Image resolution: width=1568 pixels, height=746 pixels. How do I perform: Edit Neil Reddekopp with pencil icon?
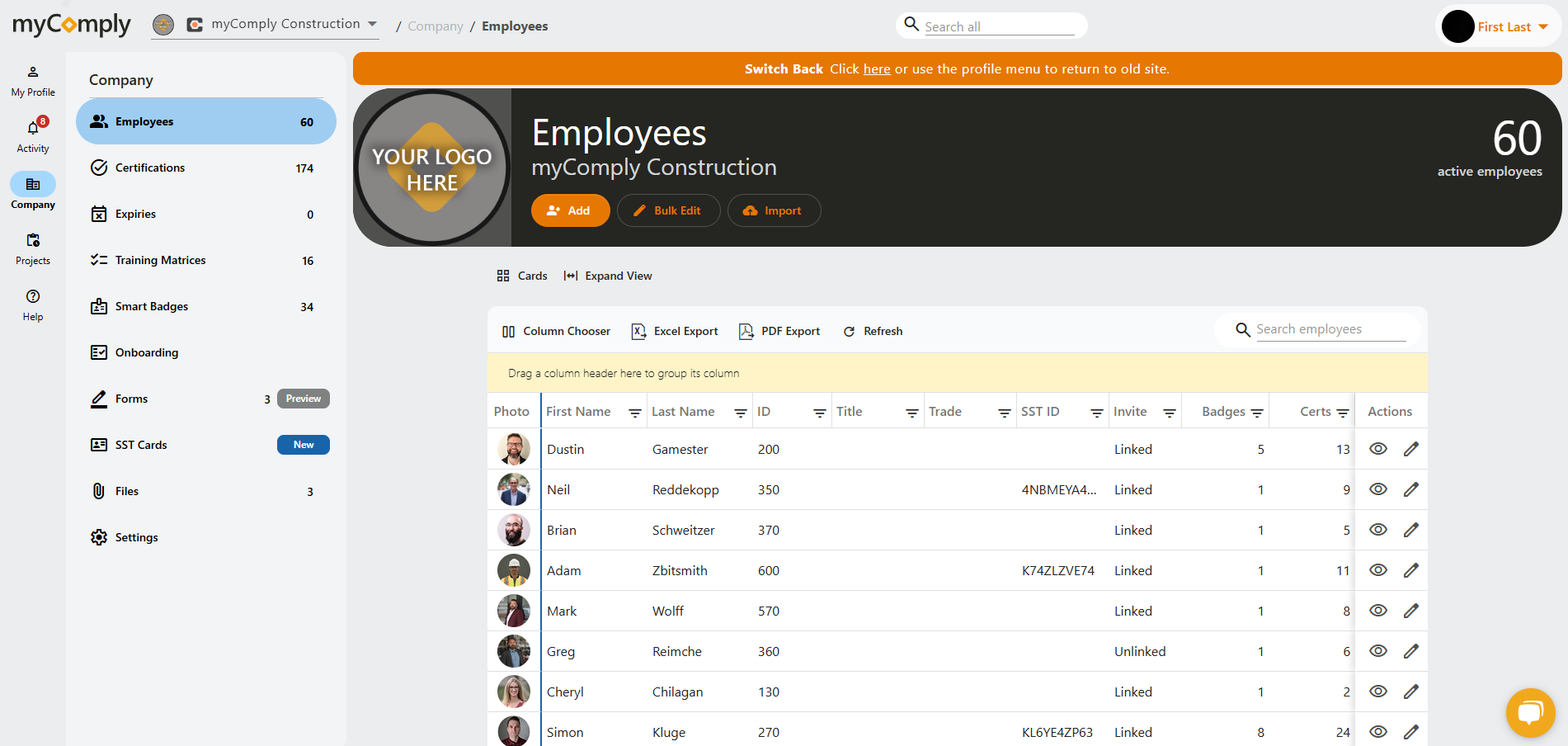point(1411,489)
